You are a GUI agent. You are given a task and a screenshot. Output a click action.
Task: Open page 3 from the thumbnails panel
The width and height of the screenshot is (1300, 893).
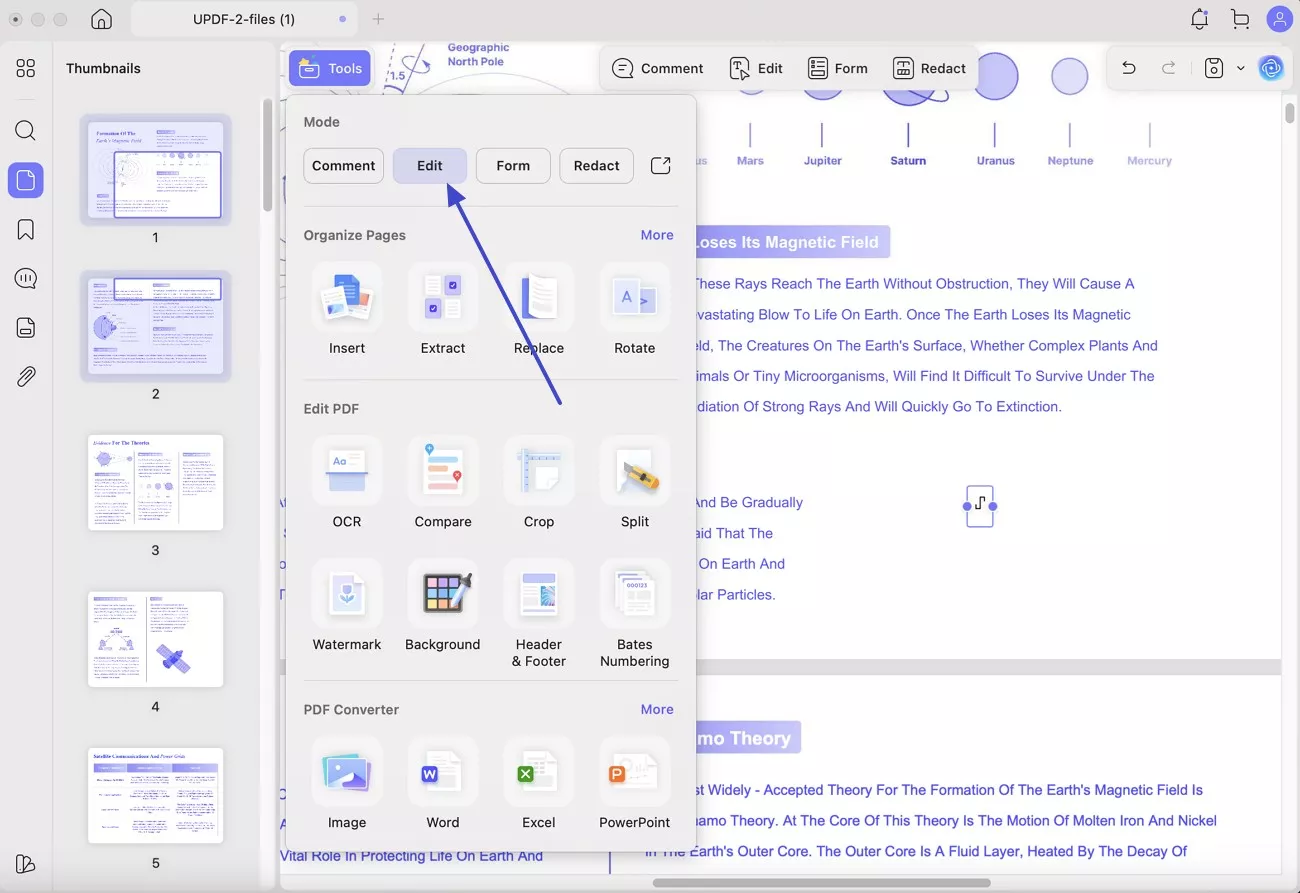click(x=155, y=482)
